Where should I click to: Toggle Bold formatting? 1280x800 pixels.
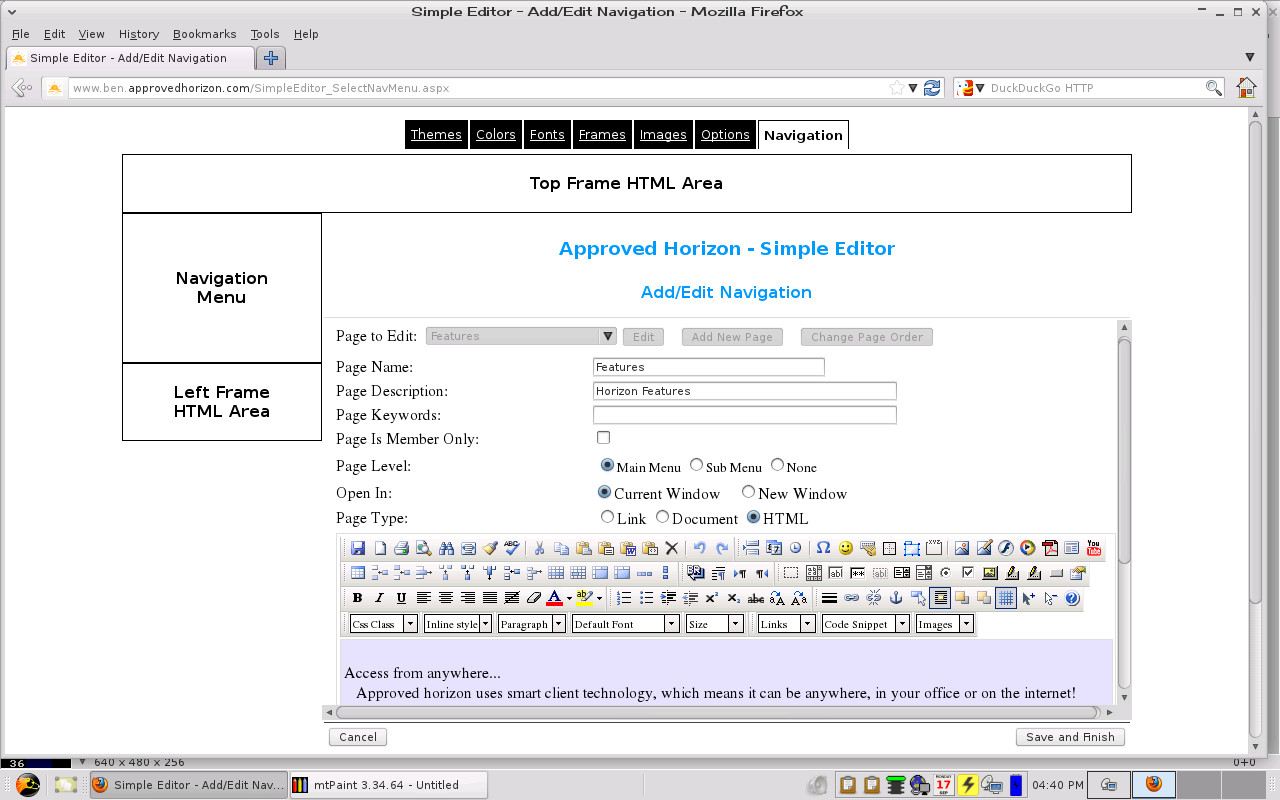[x=357, y=598]
